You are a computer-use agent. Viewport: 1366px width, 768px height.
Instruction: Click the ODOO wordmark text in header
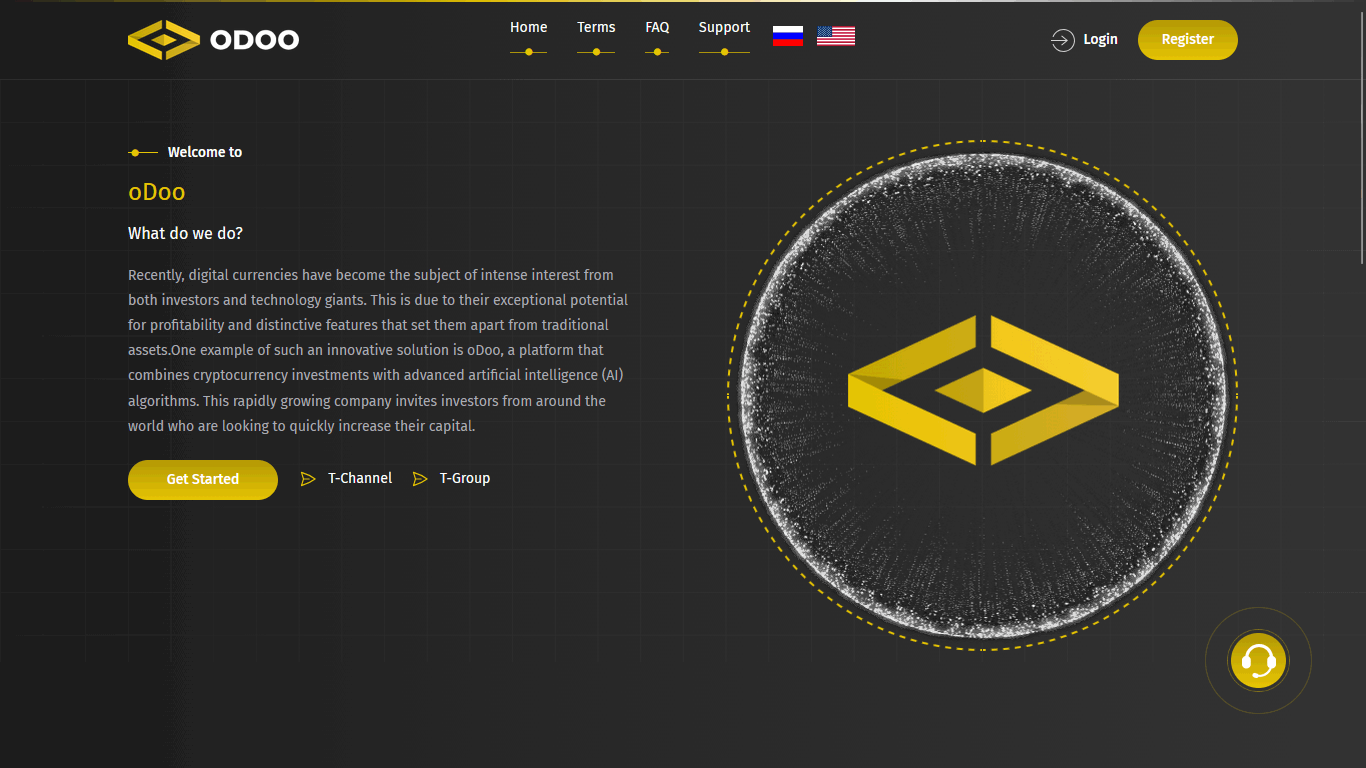pyautogui.click(x=254, y=40)
